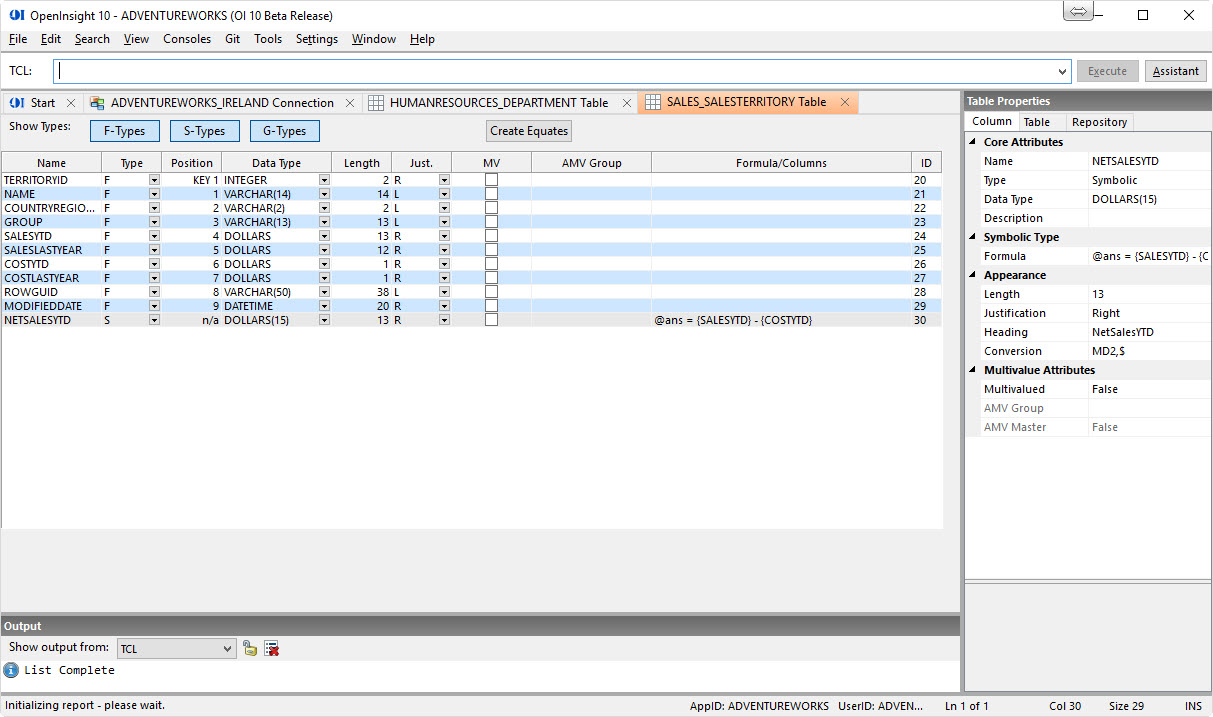Switch to the Repository properties tab
This screenshot has height=717, width=1213.
(x=1099, y=122)
